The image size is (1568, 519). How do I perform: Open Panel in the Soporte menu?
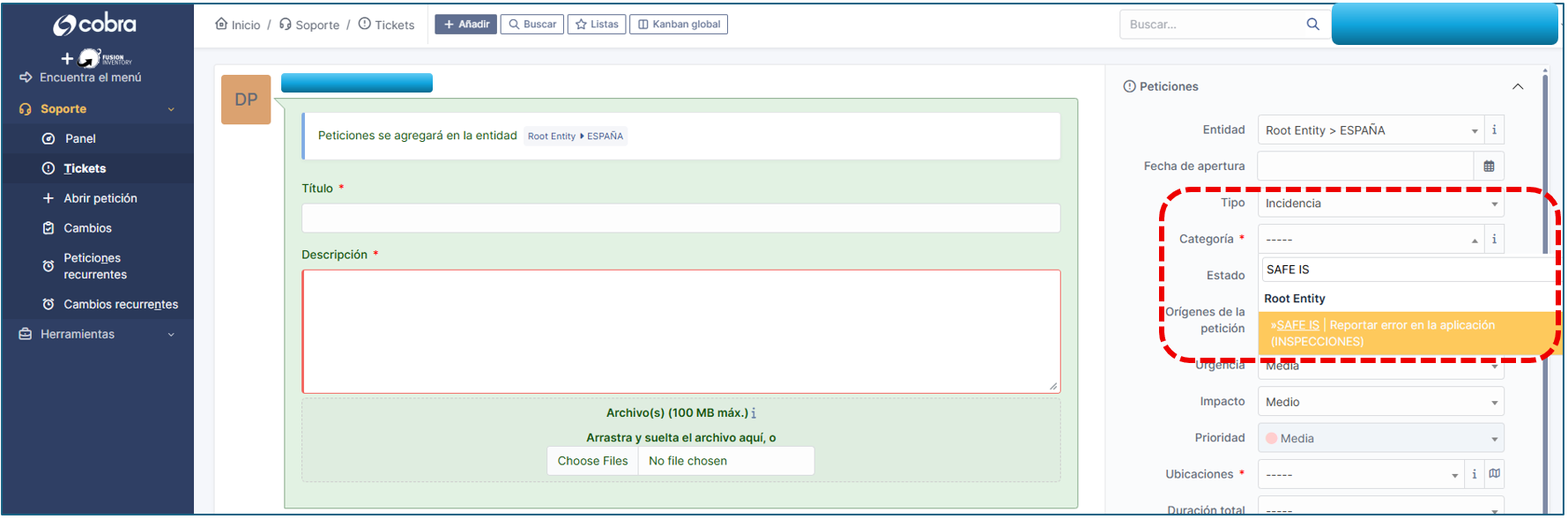click(80, 138)
